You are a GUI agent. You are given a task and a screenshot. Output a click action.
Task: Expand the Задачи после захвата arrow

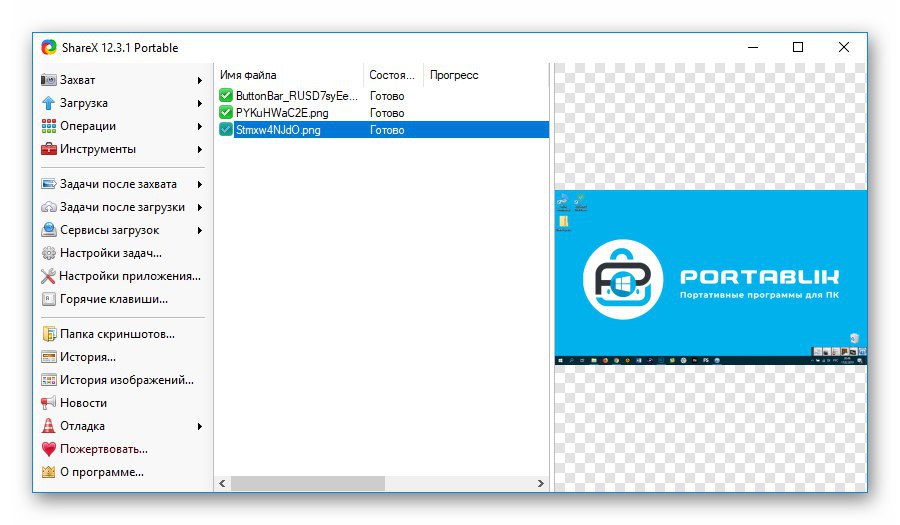199,184
